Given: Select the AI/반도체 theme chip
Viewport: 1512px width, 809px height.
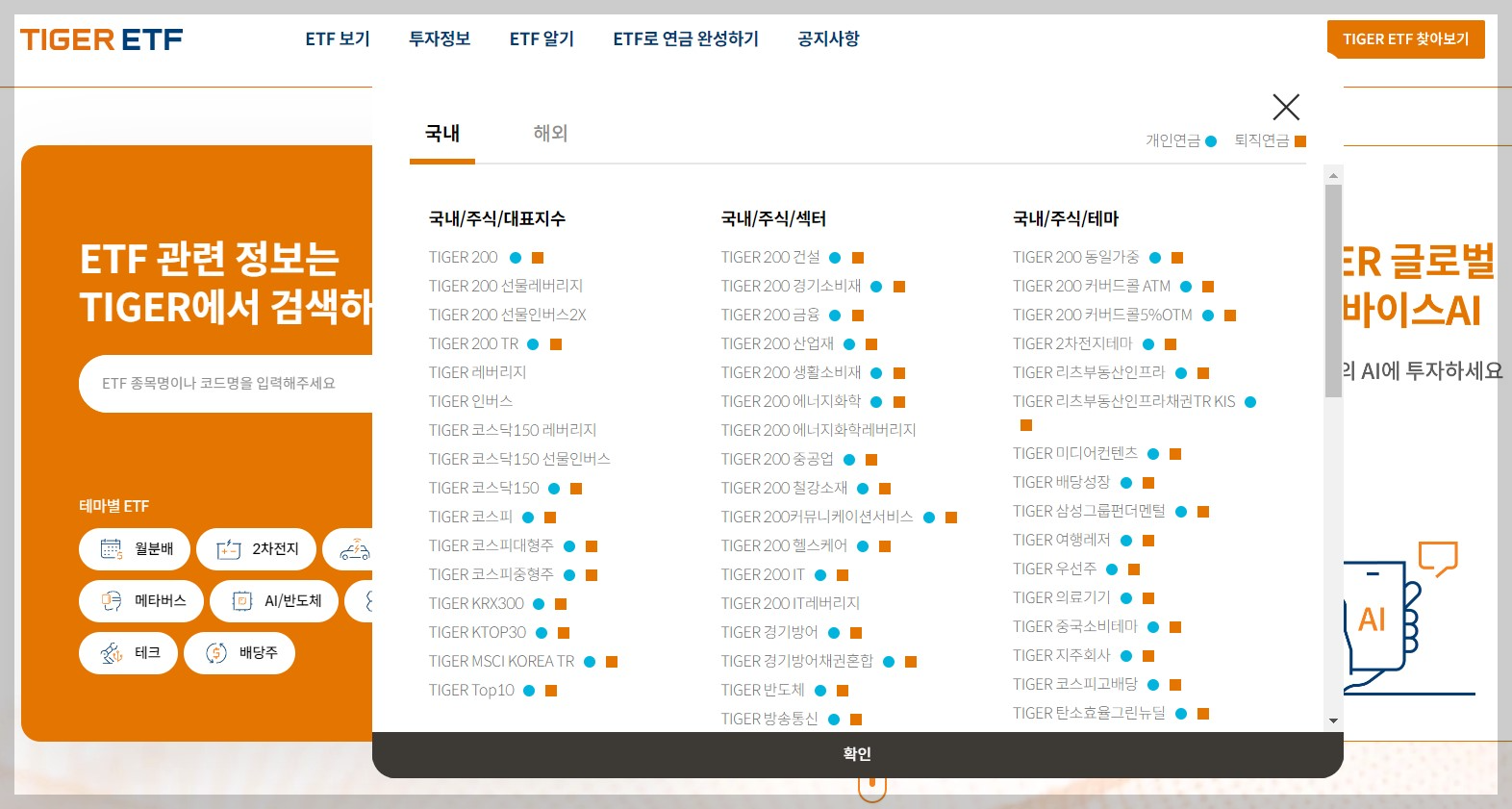Looking at the screenshot, I should (x=274, y=601).
